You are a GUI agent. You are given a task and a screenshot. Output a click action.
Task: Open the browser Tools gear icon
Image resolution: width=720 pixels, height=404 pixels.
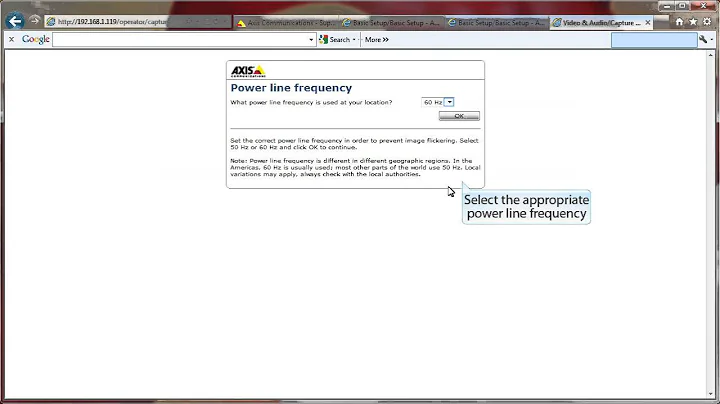(707, 22)
